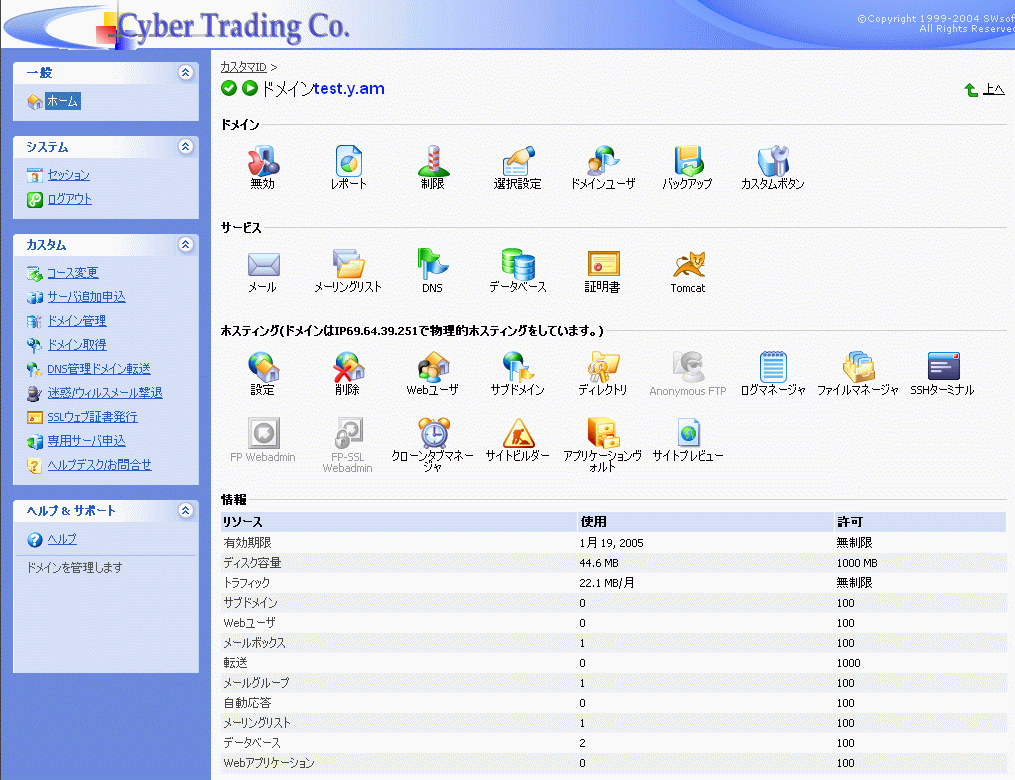Open the DNS settings icon

click(x=432, y=265)
